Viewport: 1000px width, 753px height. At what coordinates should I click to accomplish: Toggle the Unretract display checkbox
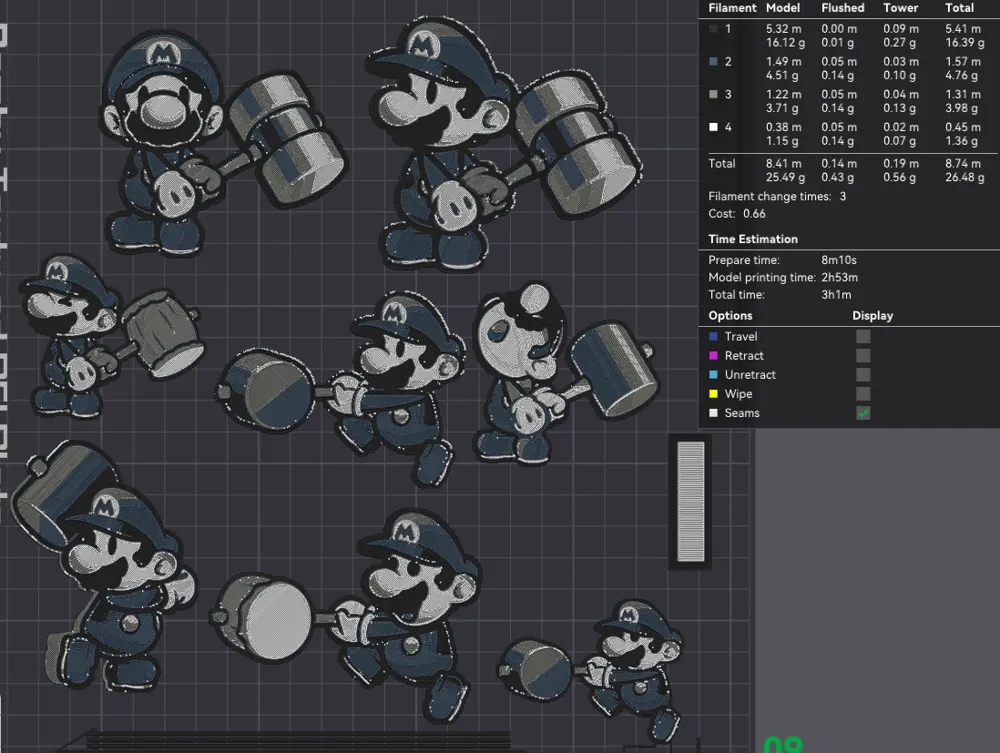863,375
